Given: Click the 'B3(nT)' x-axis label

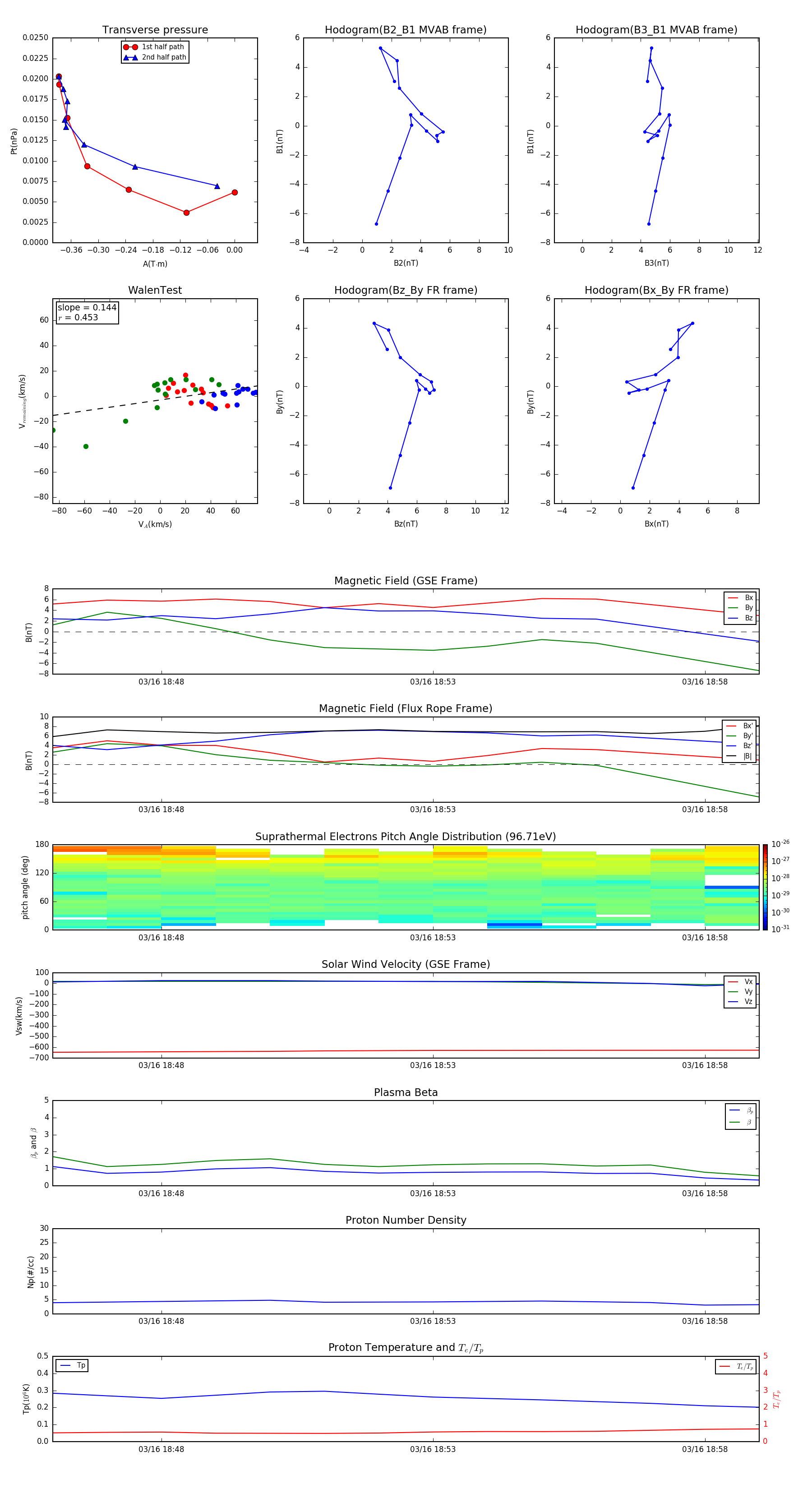Looking at the screenshot, I should tap(656, 263).
